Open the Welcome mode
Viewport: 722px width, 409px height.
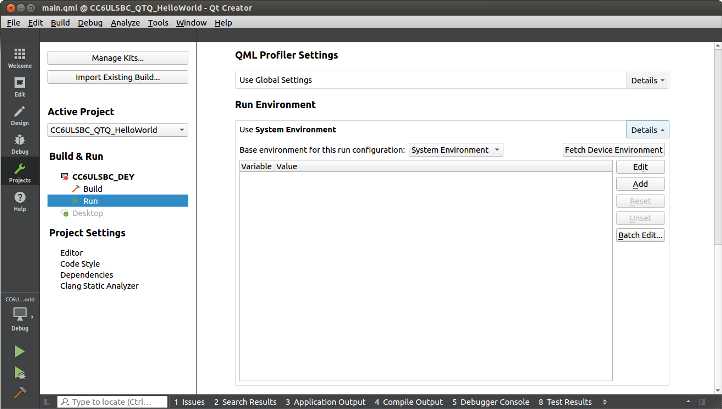point(20,58)
